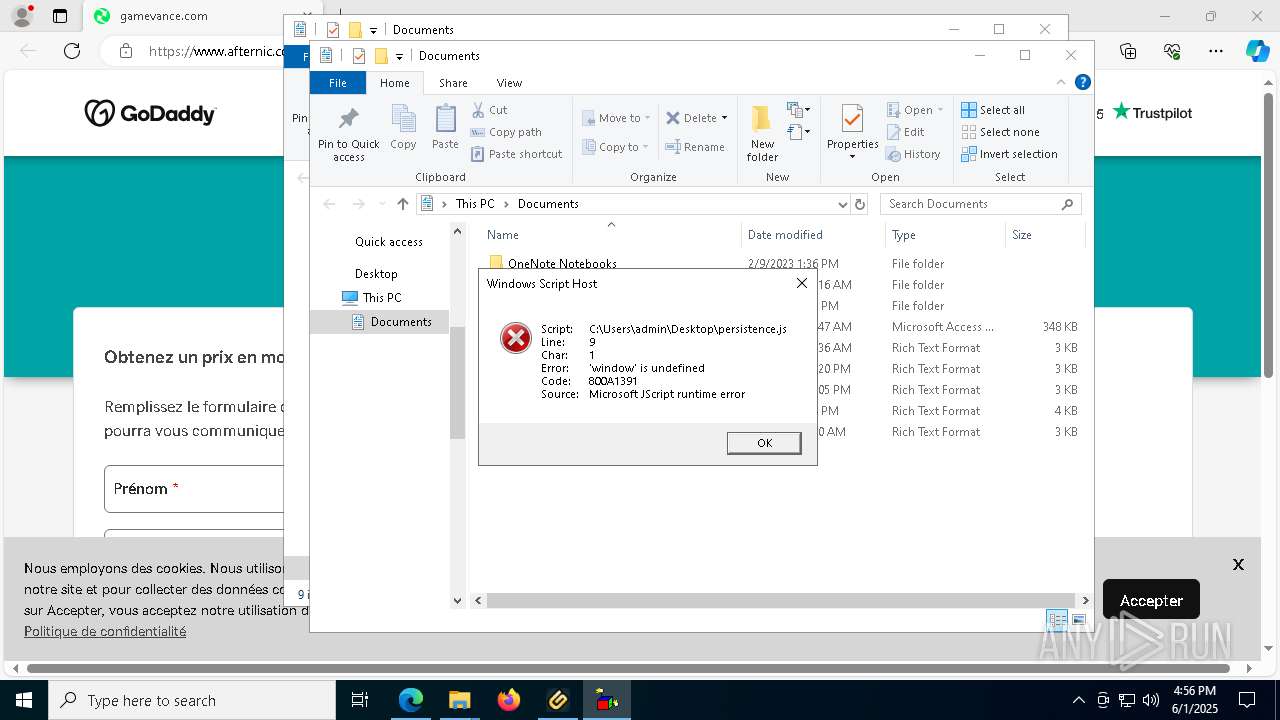Sort by the Size column header
Viewport: 1280px width, 720px height.
[x=1022, y=235]
